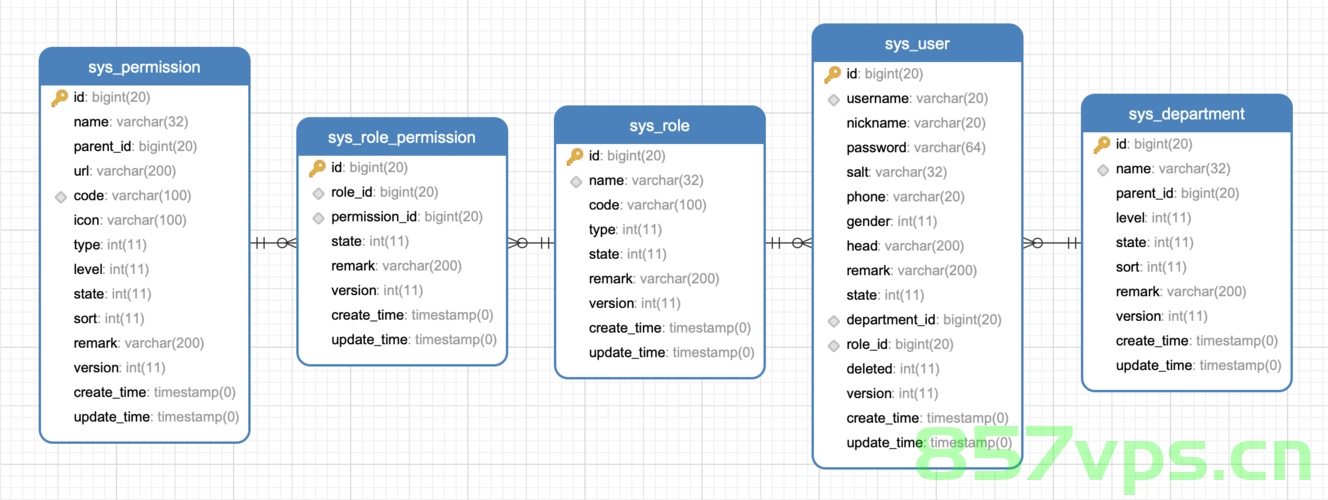Select the sys_permission table header

click(144, 67)
